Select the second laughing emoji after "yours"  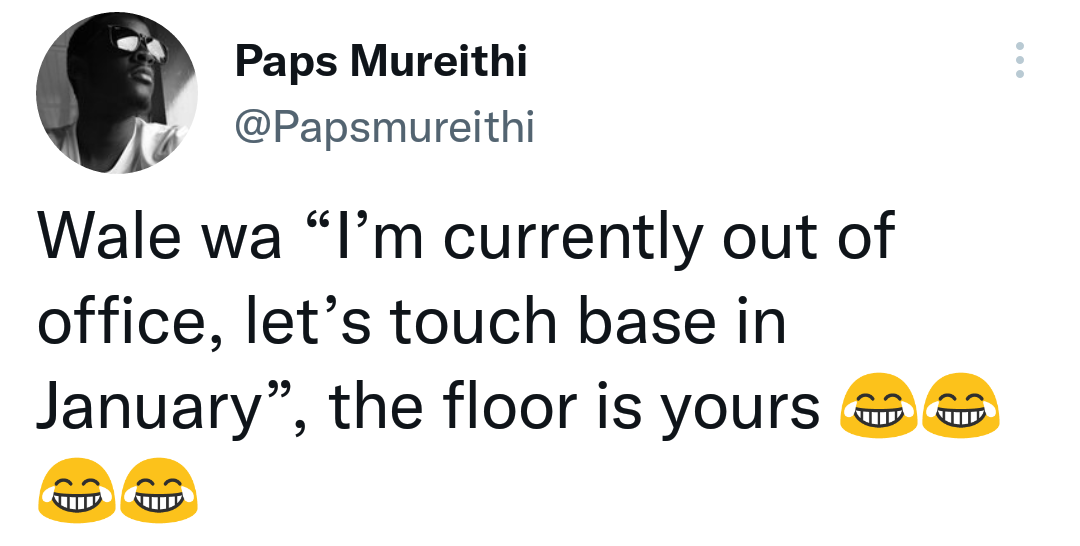tap(960, 406)
